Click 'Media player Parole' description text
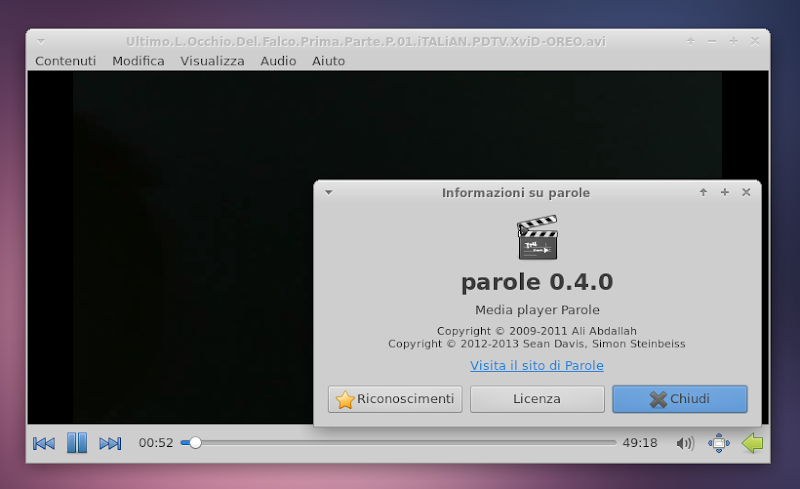This screenshot has width=800, height=489. point(537,310)
